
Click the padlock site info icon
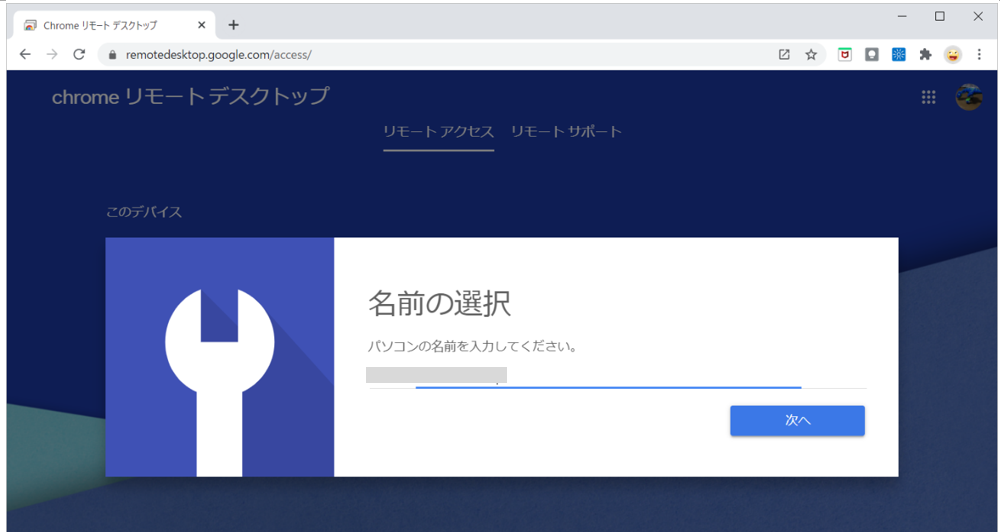113,55
